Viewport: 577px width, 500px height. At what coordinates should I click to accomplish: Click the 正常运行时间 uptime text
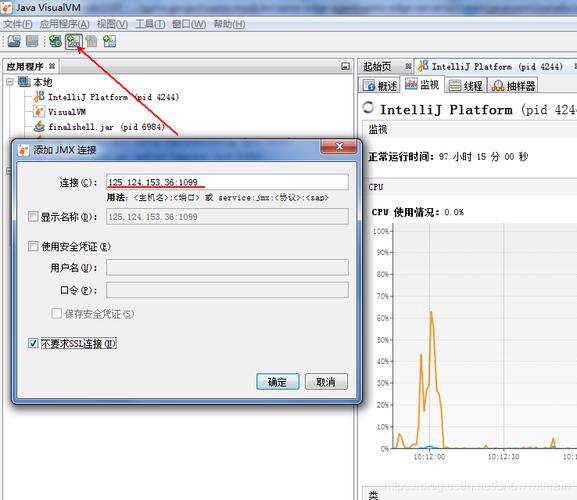(x=448, y=157)
